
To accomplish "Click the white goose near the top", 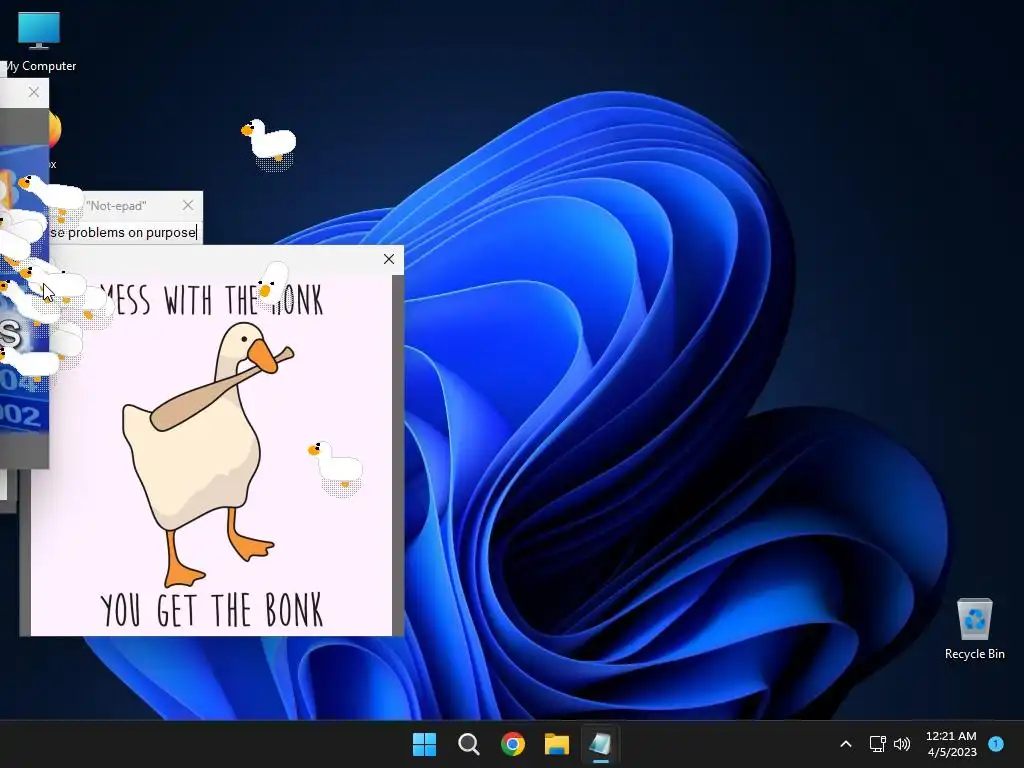I will pyautogui.click(x=270, y=142).
